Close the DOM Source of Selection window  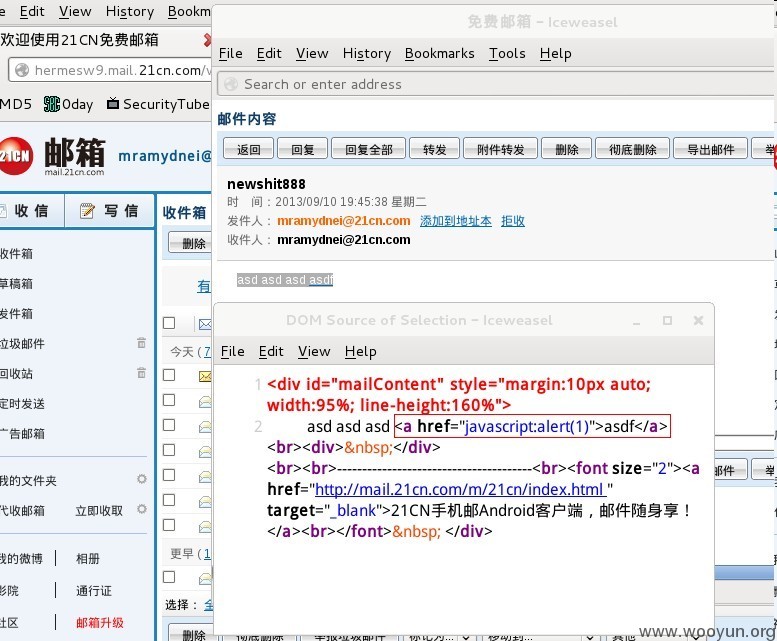coord(698,320)
